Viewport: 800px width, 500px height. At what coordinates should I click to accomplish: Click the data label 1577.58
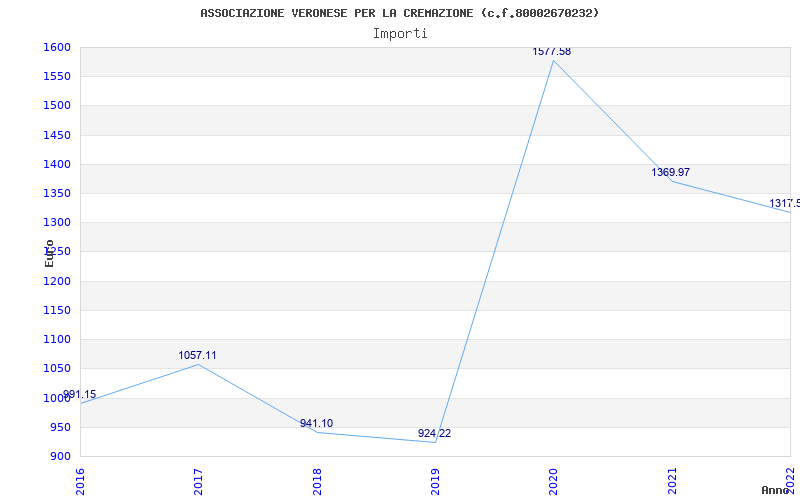pos(552,52)
